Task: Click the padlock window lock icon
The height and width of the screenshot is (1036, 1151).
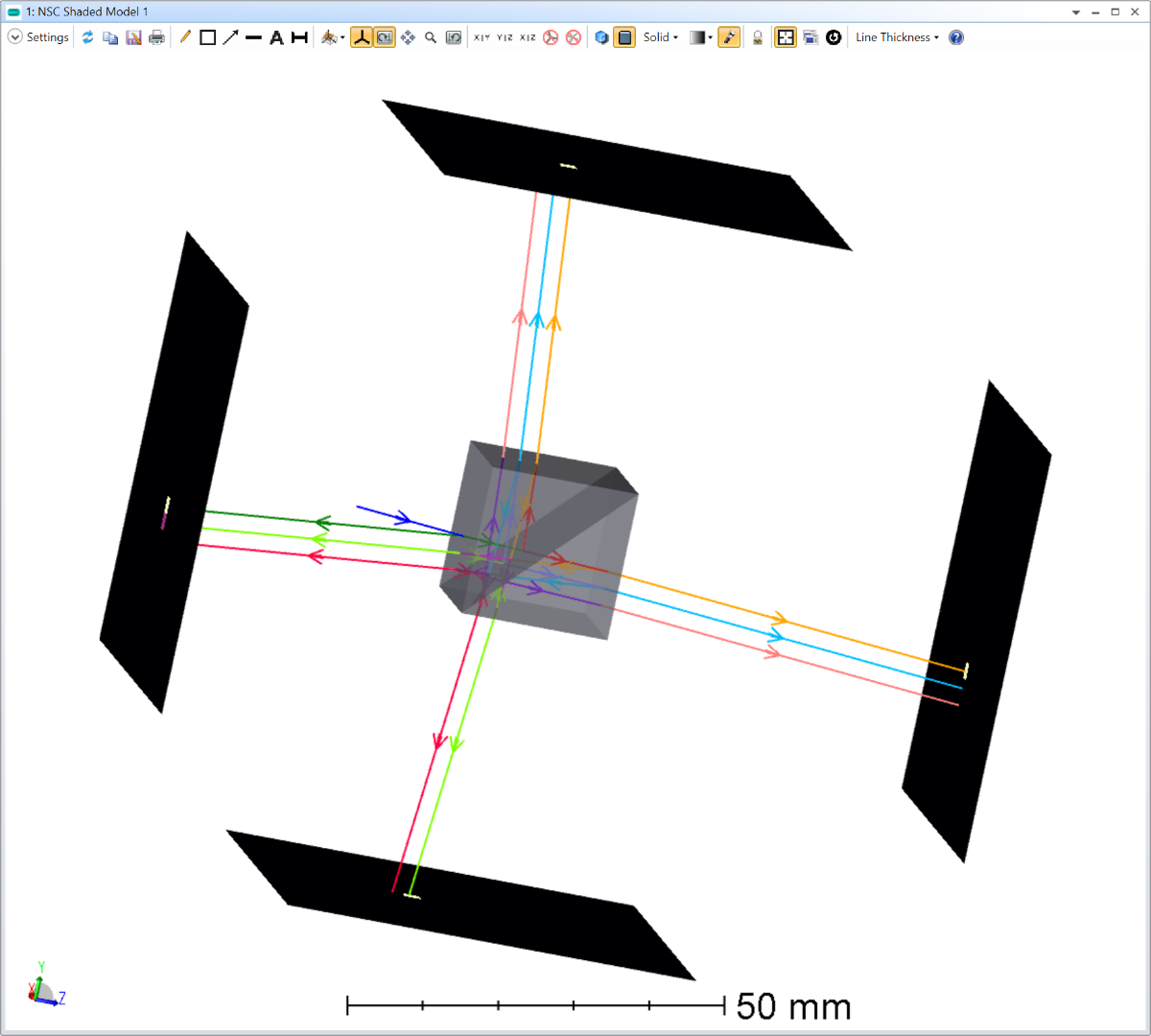Action: pyautogui.click(x=758, y=37)
